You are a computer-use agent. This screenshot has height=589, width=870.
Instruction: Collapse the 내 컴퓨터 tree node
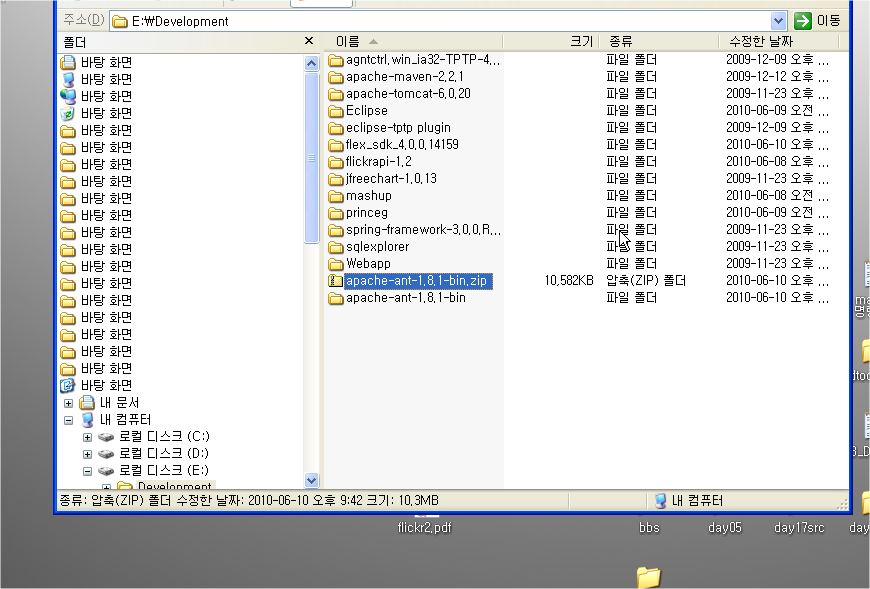tap(68, 420)
